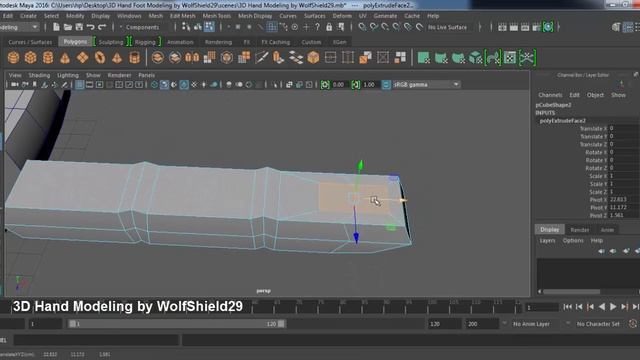The image size is (640, 360).
Task: Click the Play backwards button
Action: click(602, 307)
